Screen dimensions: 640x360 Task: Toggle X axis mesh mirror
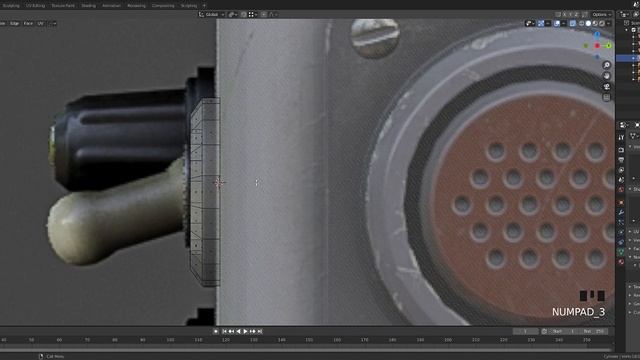(565, 15)
